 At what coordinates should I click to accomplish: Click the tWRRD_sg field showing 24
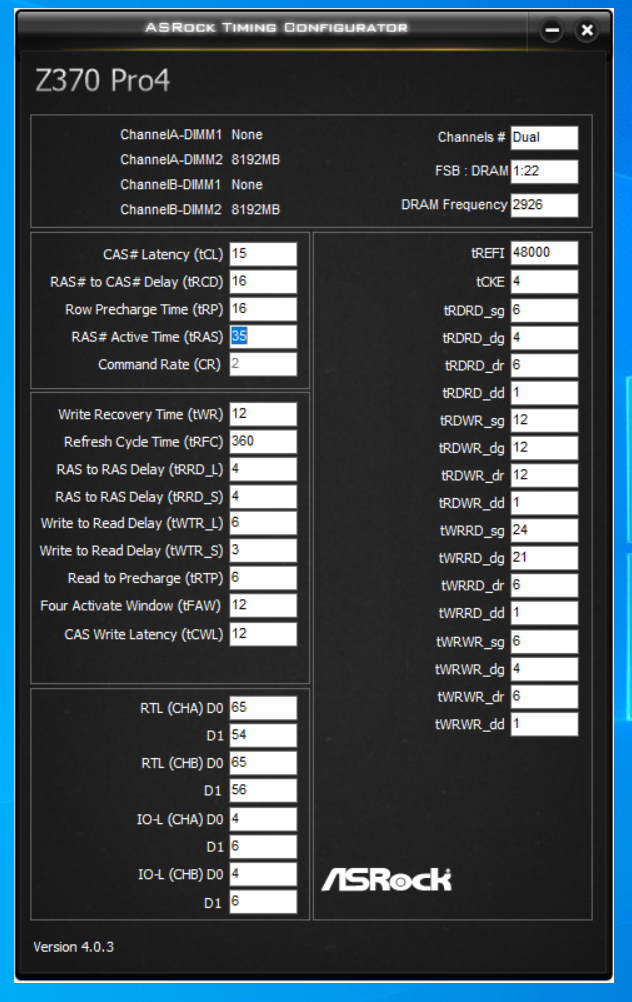click(544, 530)
